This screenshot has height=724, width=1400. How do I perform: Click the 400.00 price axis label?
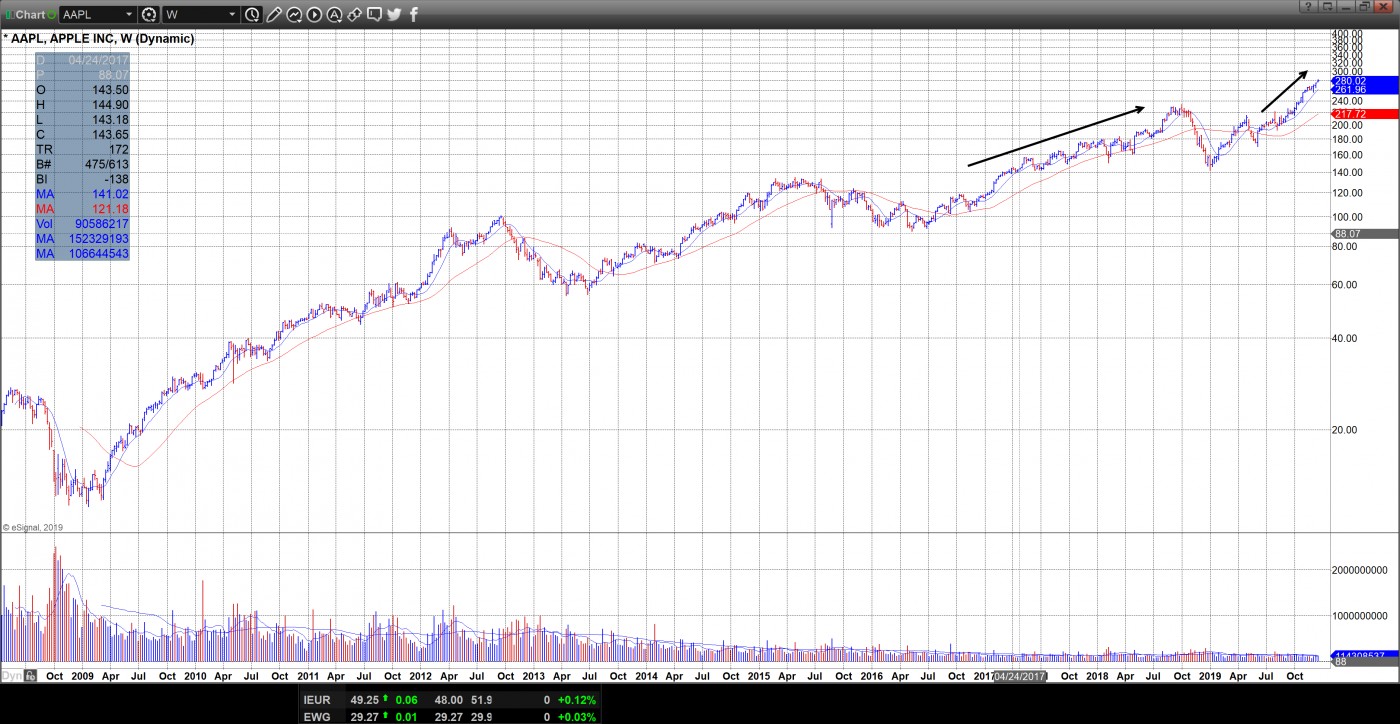point(1348,34)
